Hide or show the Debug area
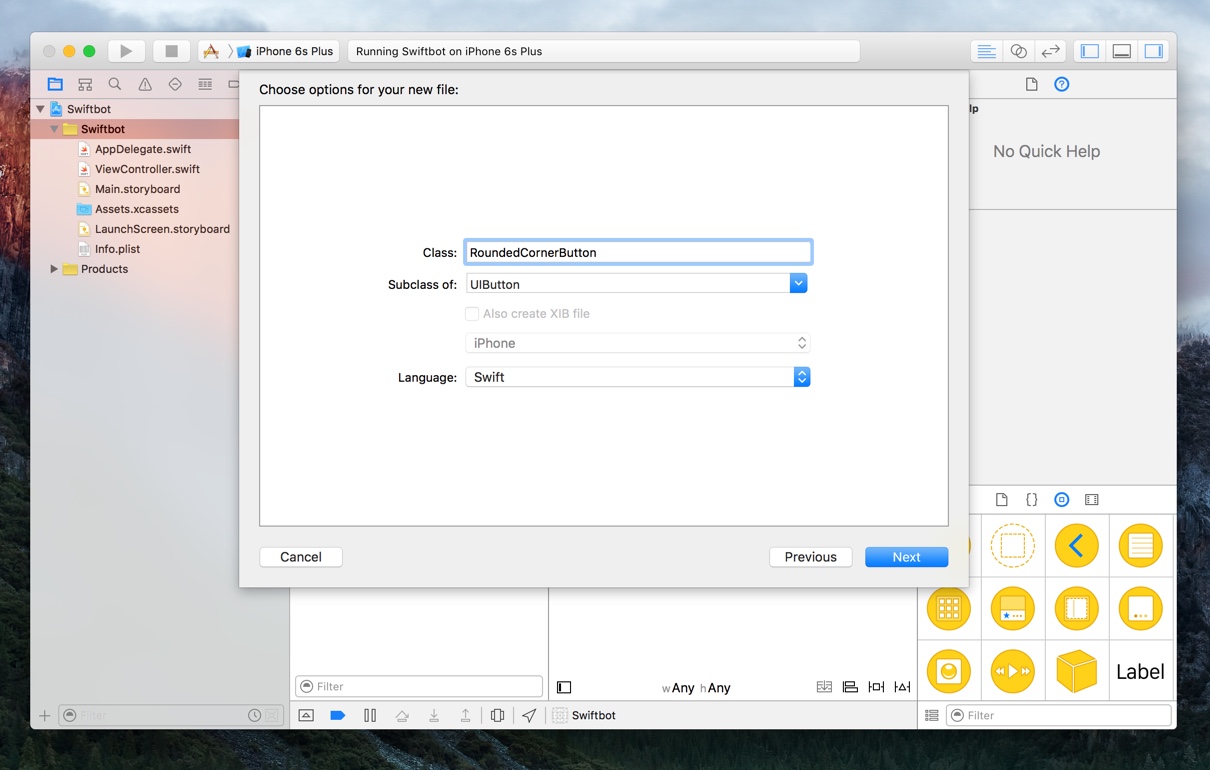The height and width of the screenshot is (770, 1210). (1122, 51)
